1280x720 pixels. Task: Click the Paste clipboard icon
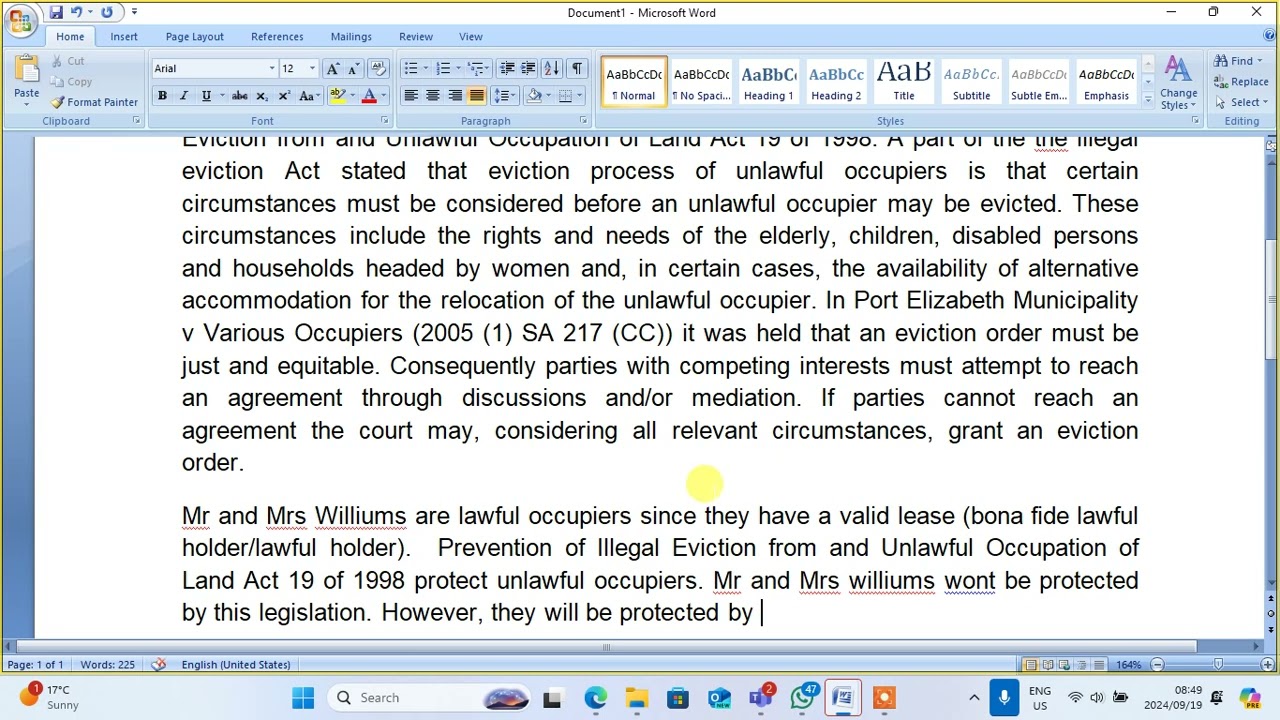[27, 70]
